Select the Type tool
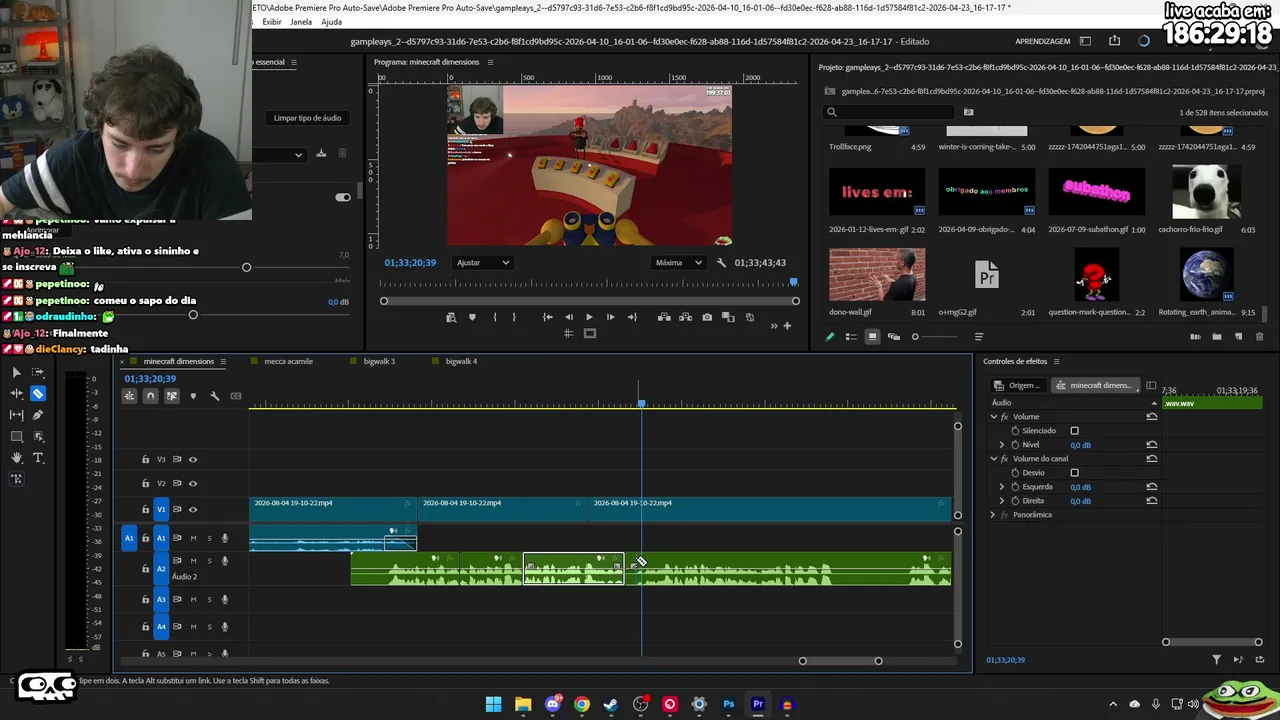This screenshot has height=720, width=1280. tap(38, 458)
